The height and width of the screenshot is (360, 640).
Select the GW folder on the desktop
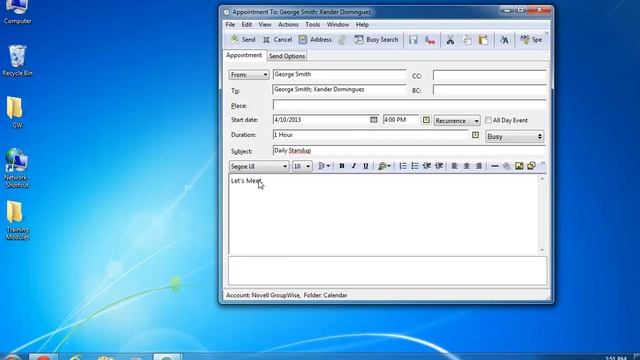pos(16,112)
